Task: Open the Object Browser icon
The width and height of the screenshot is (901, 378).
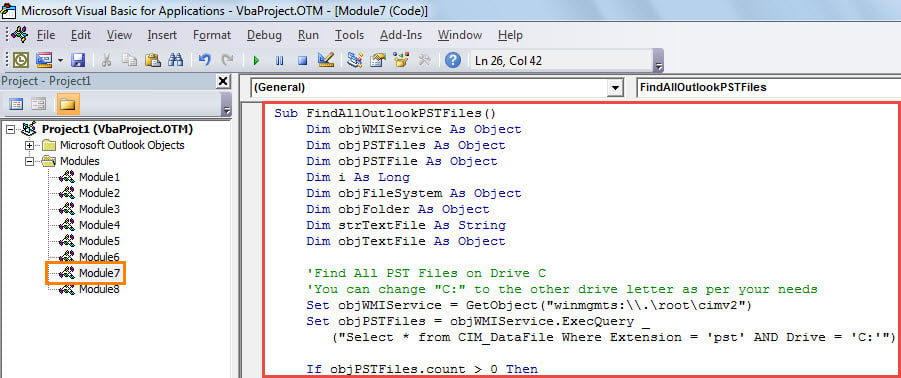Action: (401, 60)
